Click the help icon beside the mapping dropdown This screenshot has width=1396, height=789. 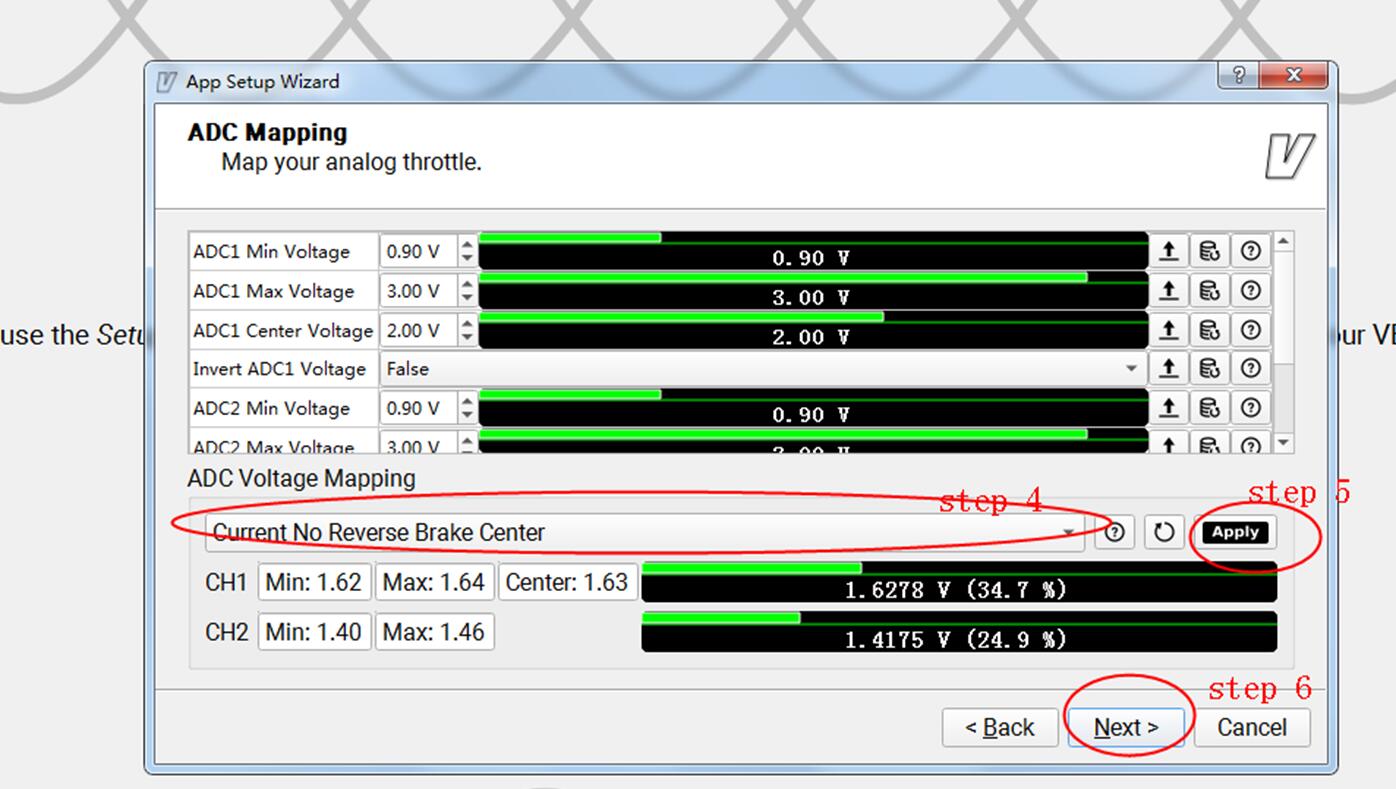pos(1115,532)
